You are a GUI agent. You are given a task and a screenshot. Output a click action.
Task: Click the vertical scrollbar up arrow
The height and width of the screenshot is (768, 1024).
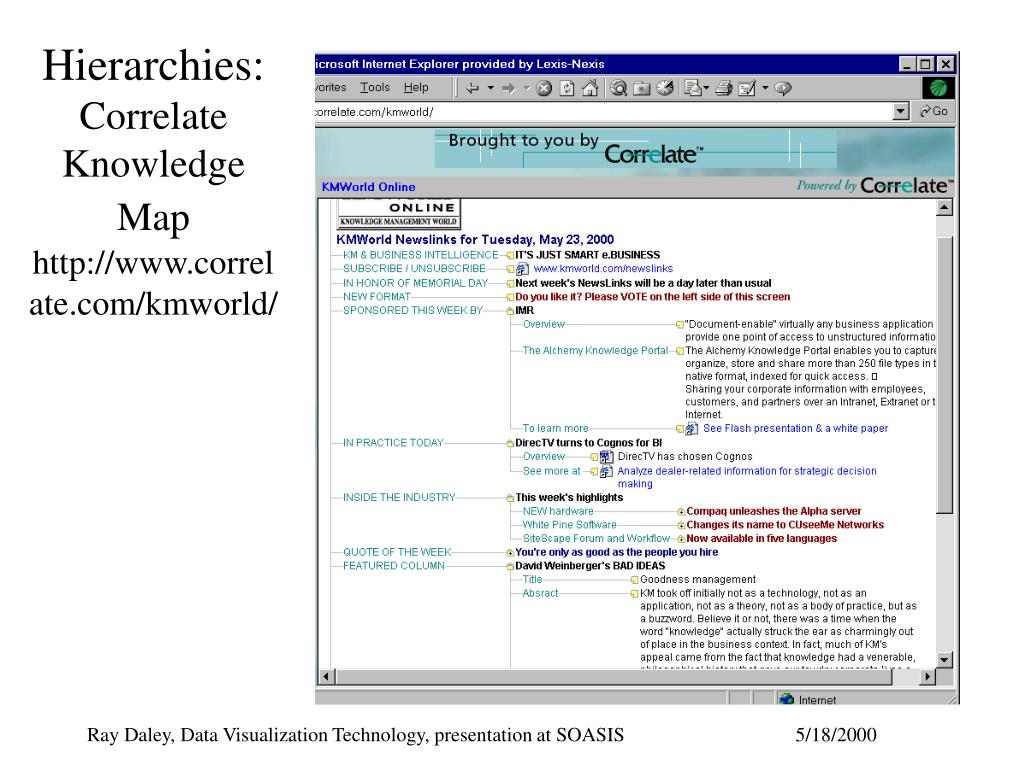click(x=944, y=208)
